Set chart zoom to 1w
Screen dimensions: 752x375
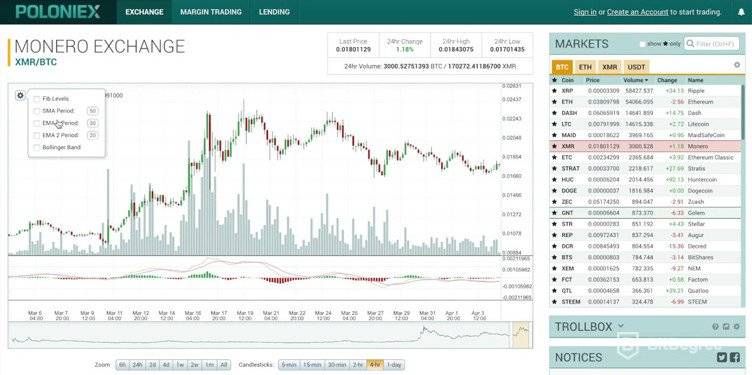click(x=180, y=365)
